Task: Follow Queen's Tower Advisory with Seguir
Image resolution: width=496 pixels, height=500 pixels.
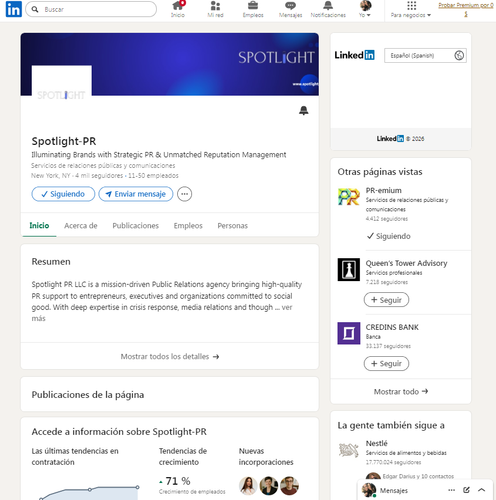Action: [x=386, y=300]
